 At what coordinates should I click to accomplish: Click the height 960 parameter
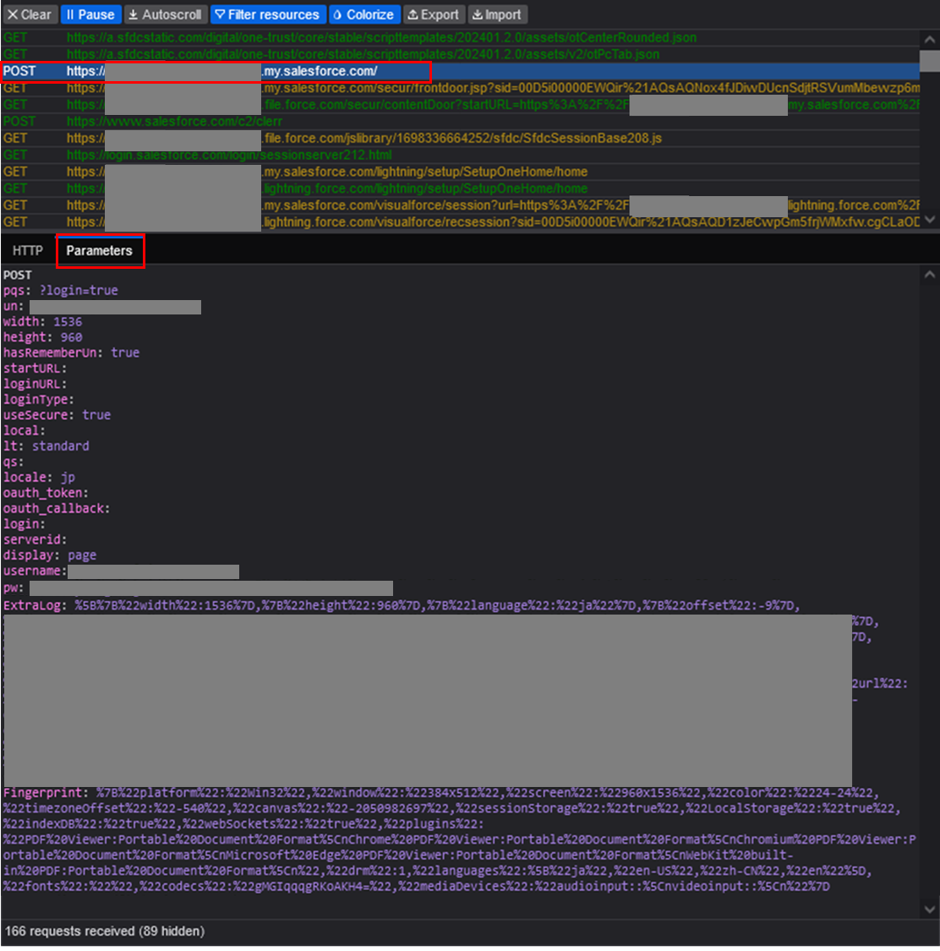pos(42,337)
